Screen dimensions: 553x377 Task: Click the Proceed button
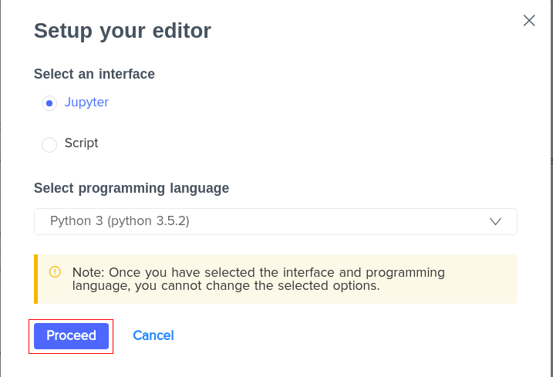click(71, 336)
